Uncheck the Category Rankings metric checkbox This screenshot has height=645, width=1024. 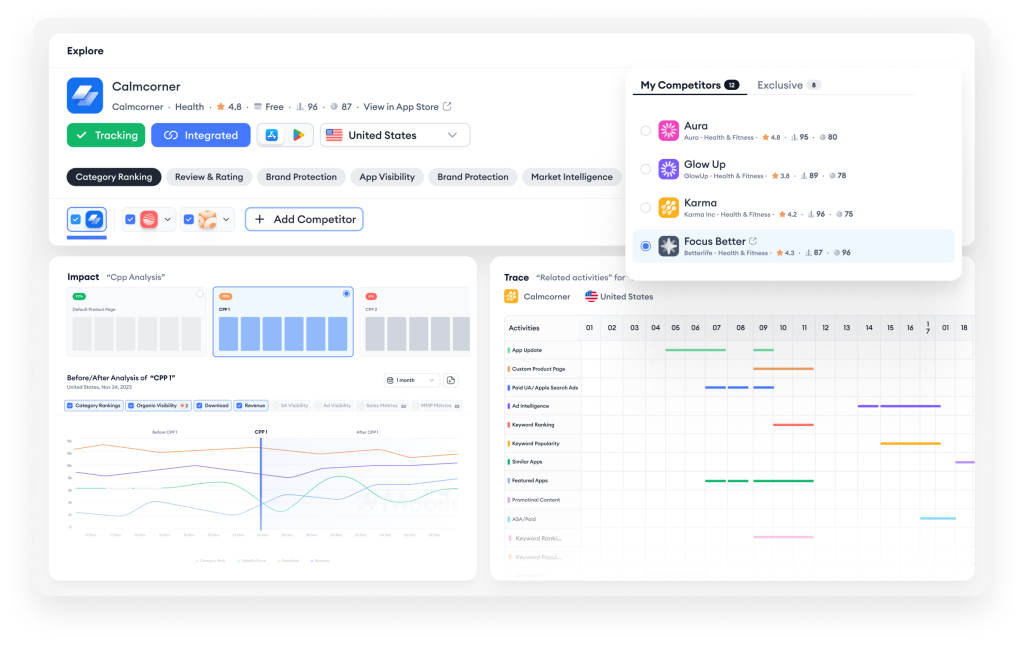click(x=70, y=406)
